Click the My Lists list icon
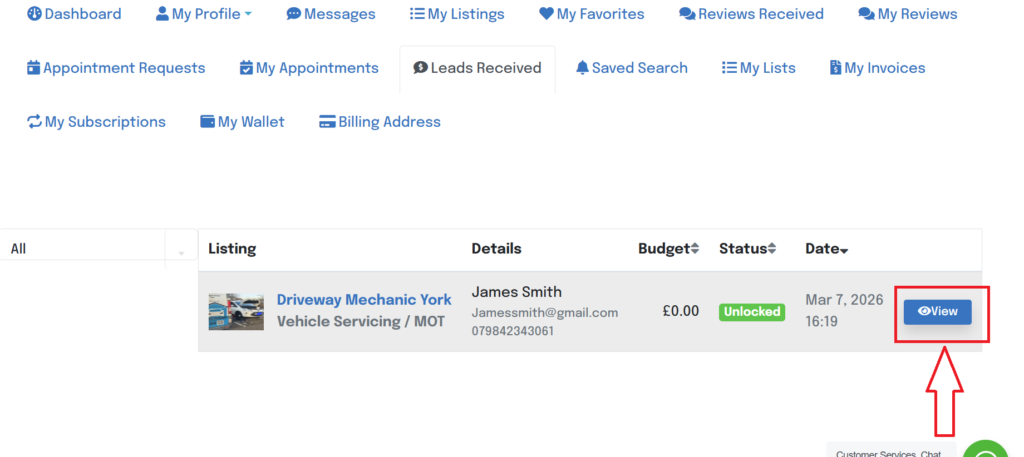This screenshot has height=457, width=1024. tap(729, 68)
